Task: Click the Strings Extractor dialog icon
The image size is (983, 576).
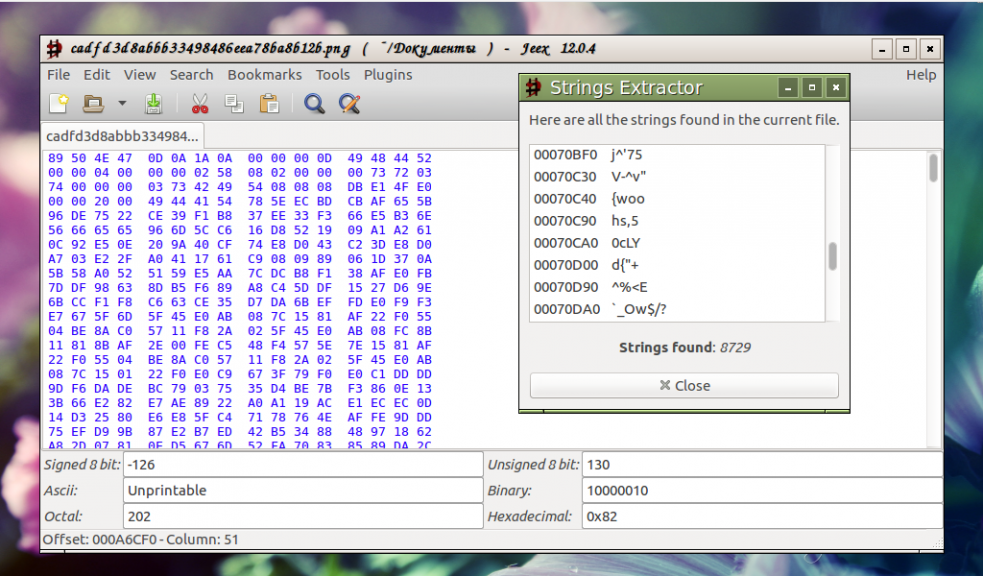Action: tap(534, 88)
